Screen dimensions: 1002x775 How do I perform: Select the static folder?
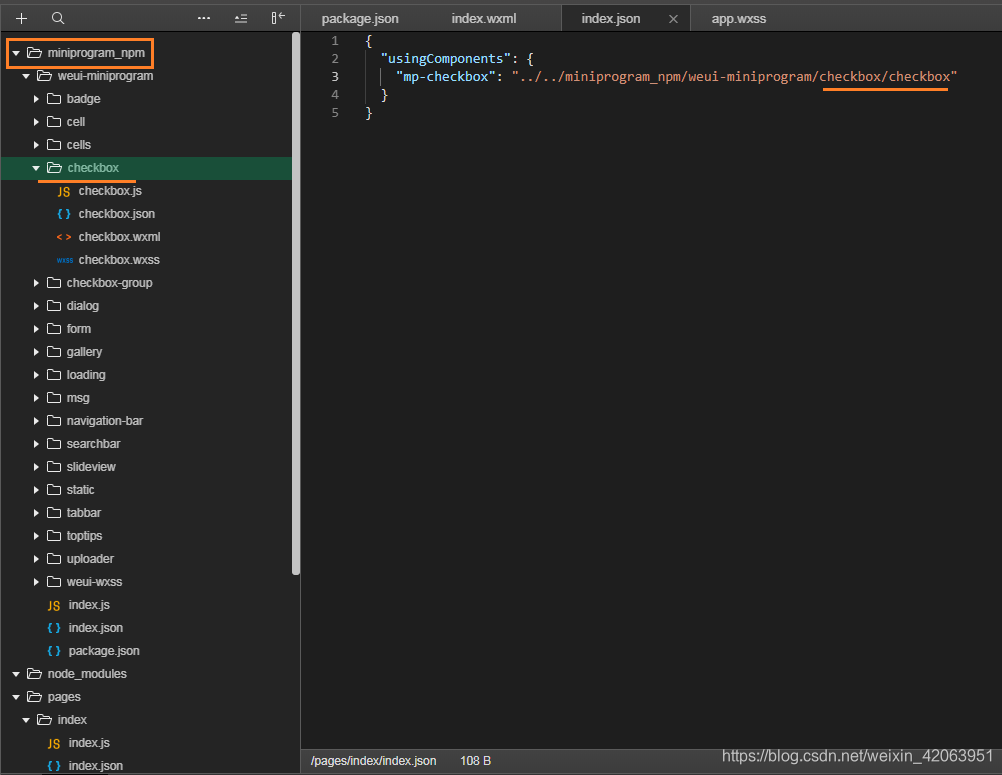pyautogui.click(x=81, y=490)
